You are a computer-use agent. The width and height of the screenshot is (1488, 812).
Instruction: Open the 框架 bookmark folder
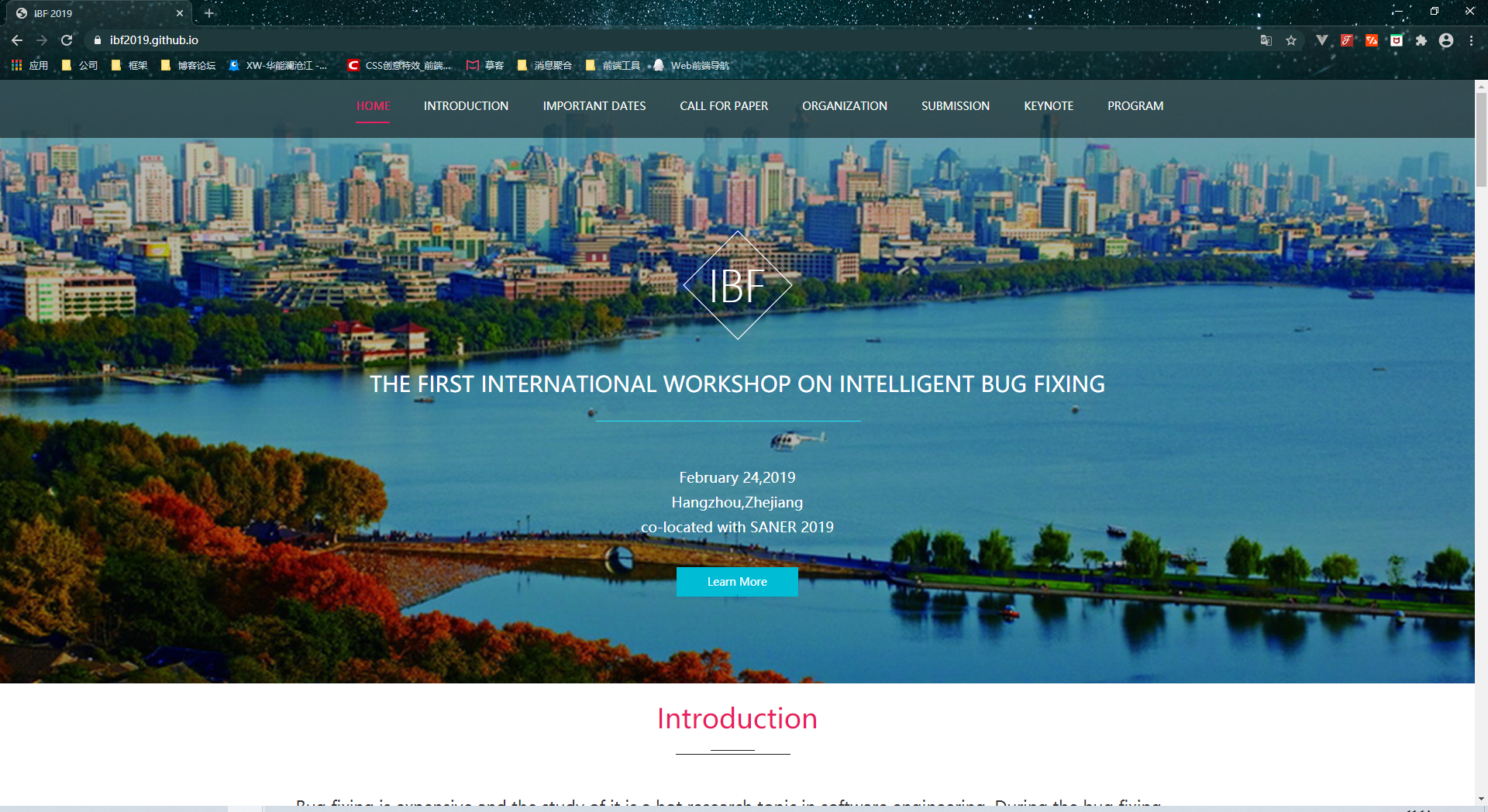[129, 66]
